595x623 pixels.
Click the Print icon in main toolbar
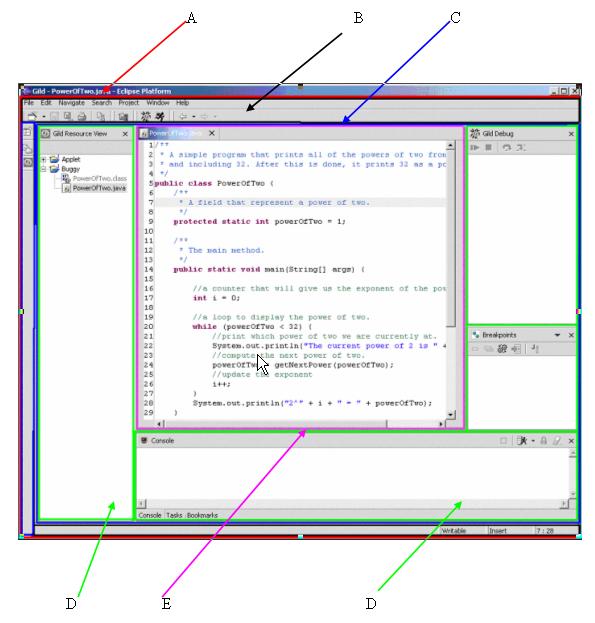[x=82, y=116]
